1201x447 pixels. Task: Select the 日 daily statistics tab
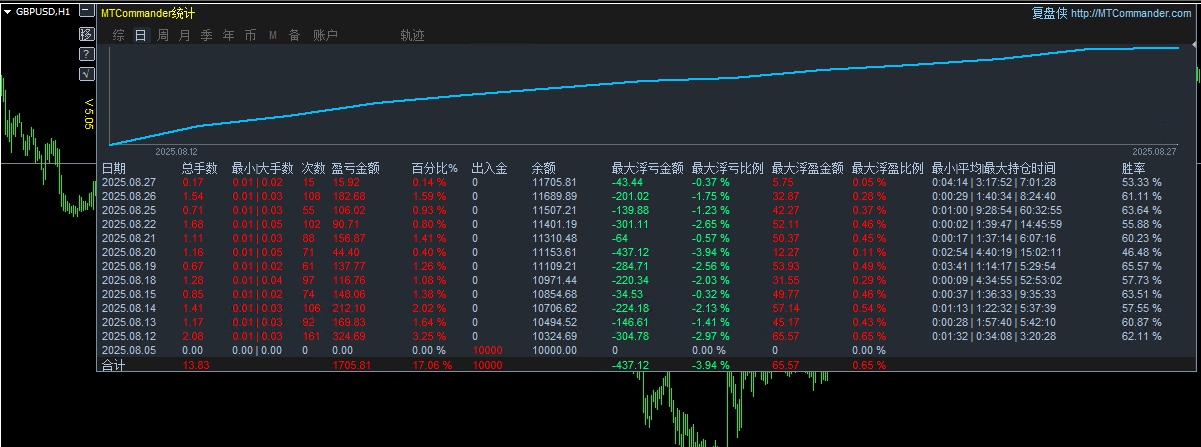[141, 35]
